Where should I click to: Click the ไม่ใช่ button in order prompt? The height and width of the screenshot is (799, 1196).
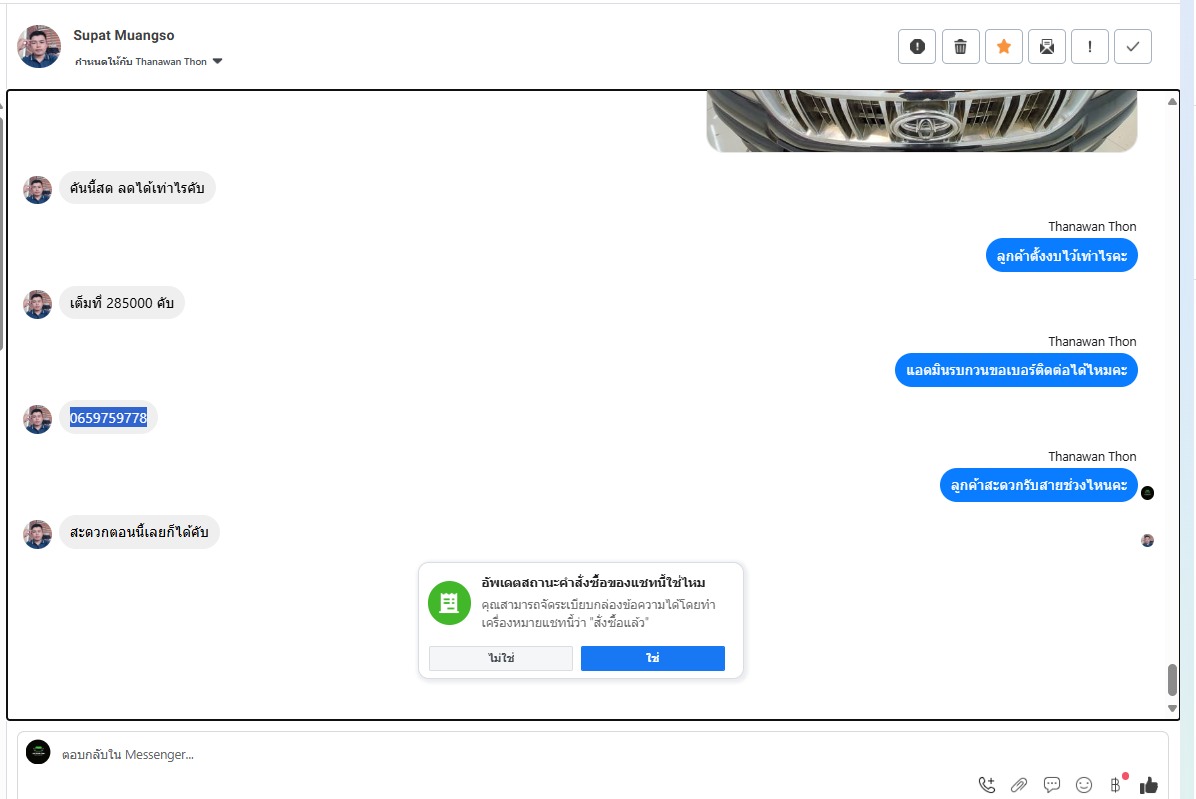500,658
